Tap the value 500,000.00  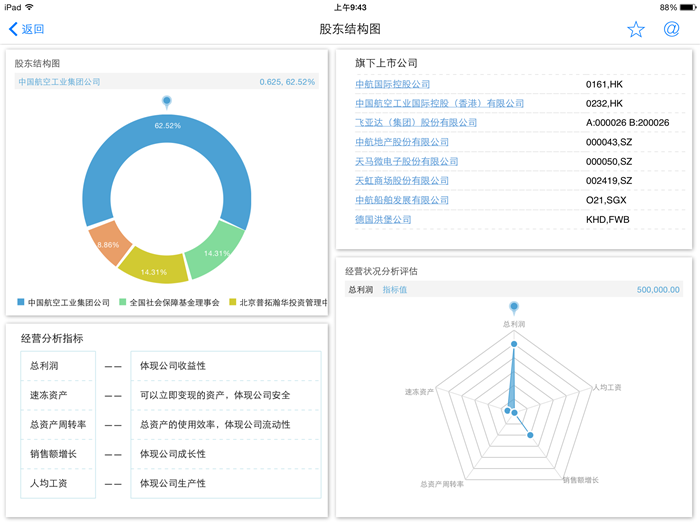(x=658, y=290)
